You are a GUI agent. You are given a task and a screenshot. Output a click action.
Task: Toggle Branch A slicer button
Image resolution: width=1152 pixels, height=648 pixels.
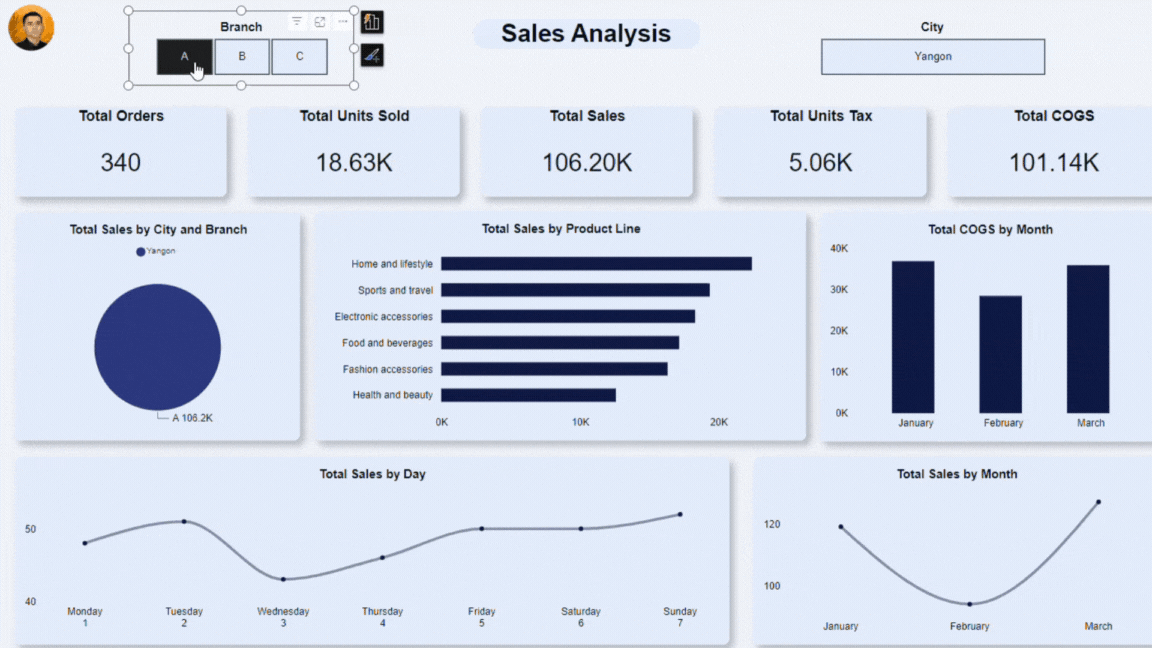[x=184, y=57]
